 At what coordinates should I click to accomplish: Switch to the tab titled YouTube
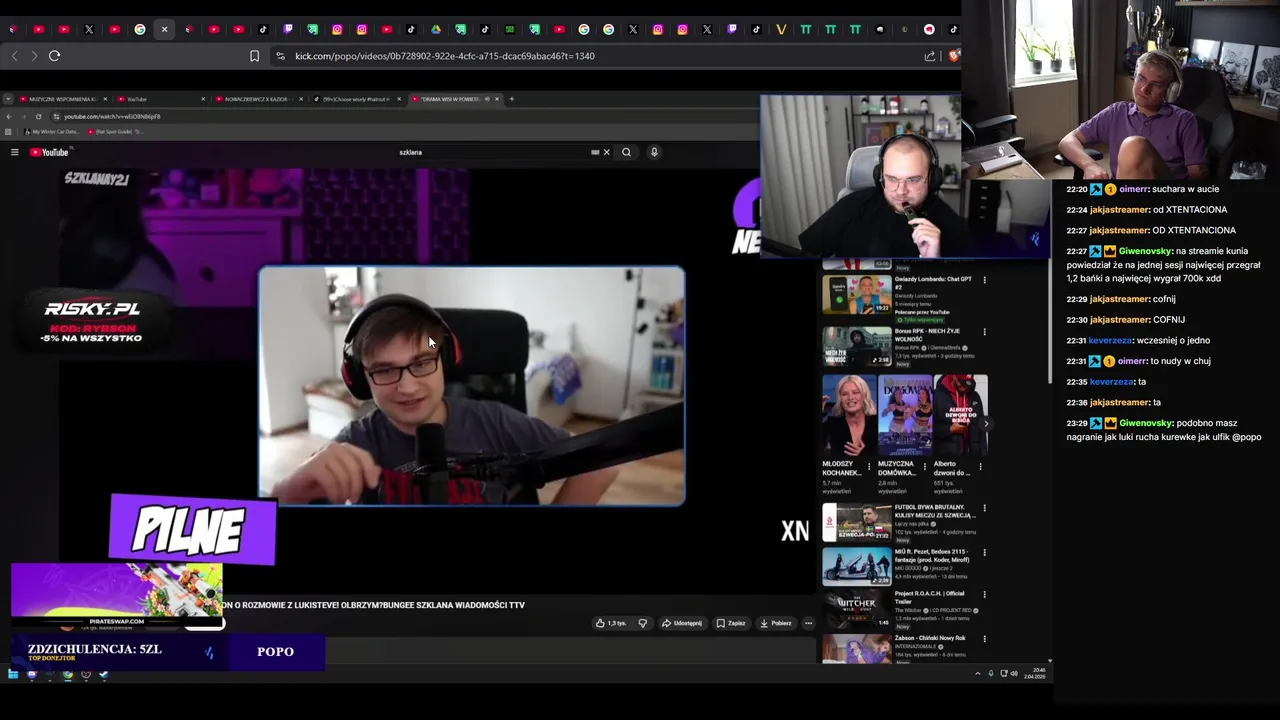(x=160, y=99)
